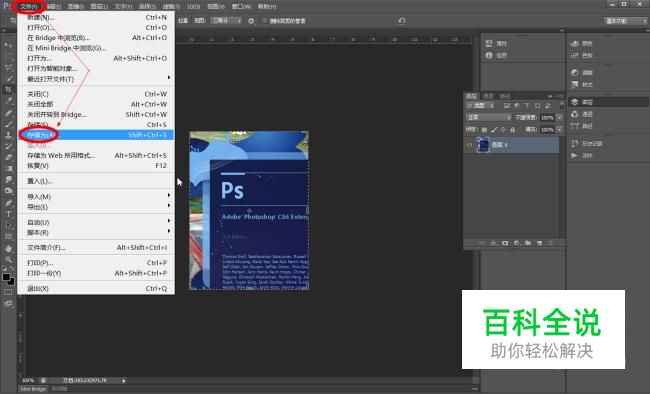Image resolution: width=650 pixels, height=394 pixels.
Task: Click background color swatch
Action: pos(11,282)
